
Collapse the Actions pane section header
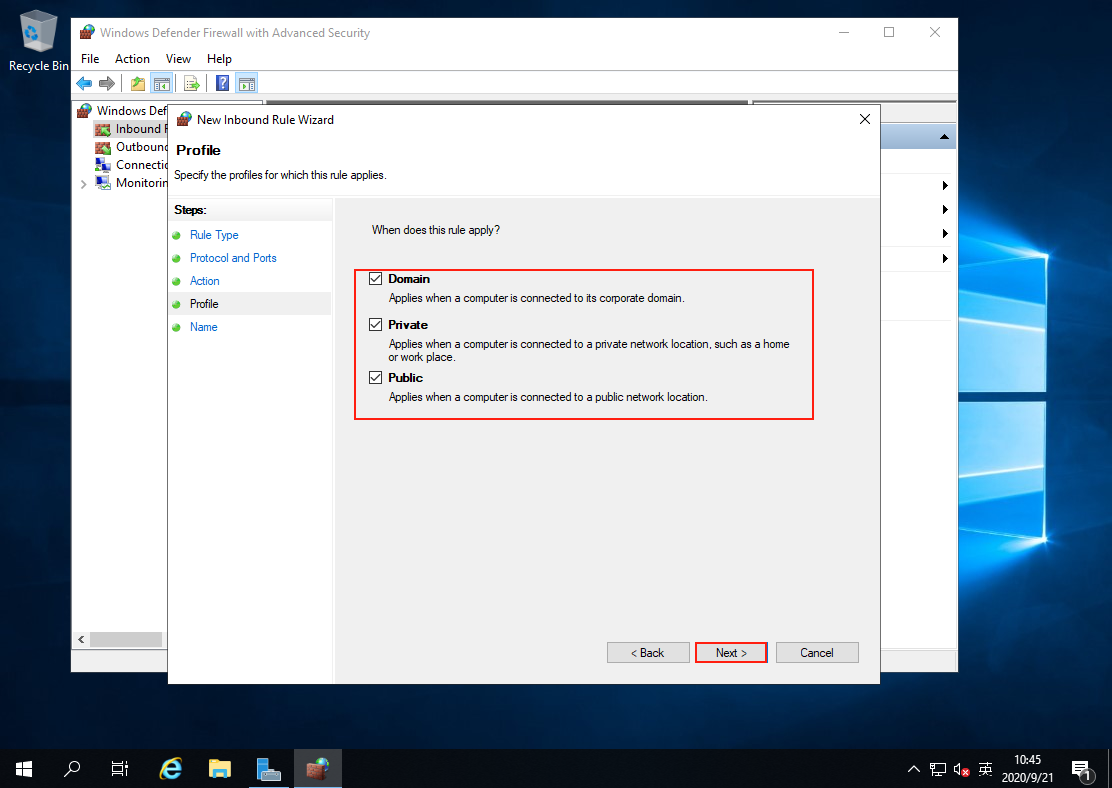pyautogui.click(x=944, y=137)
